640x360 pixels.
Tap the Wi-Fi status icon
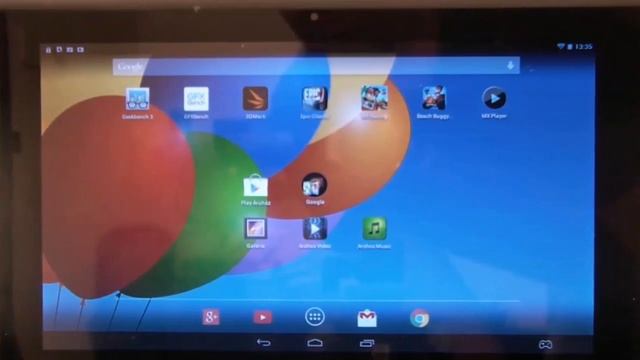[x=561, y=47]
